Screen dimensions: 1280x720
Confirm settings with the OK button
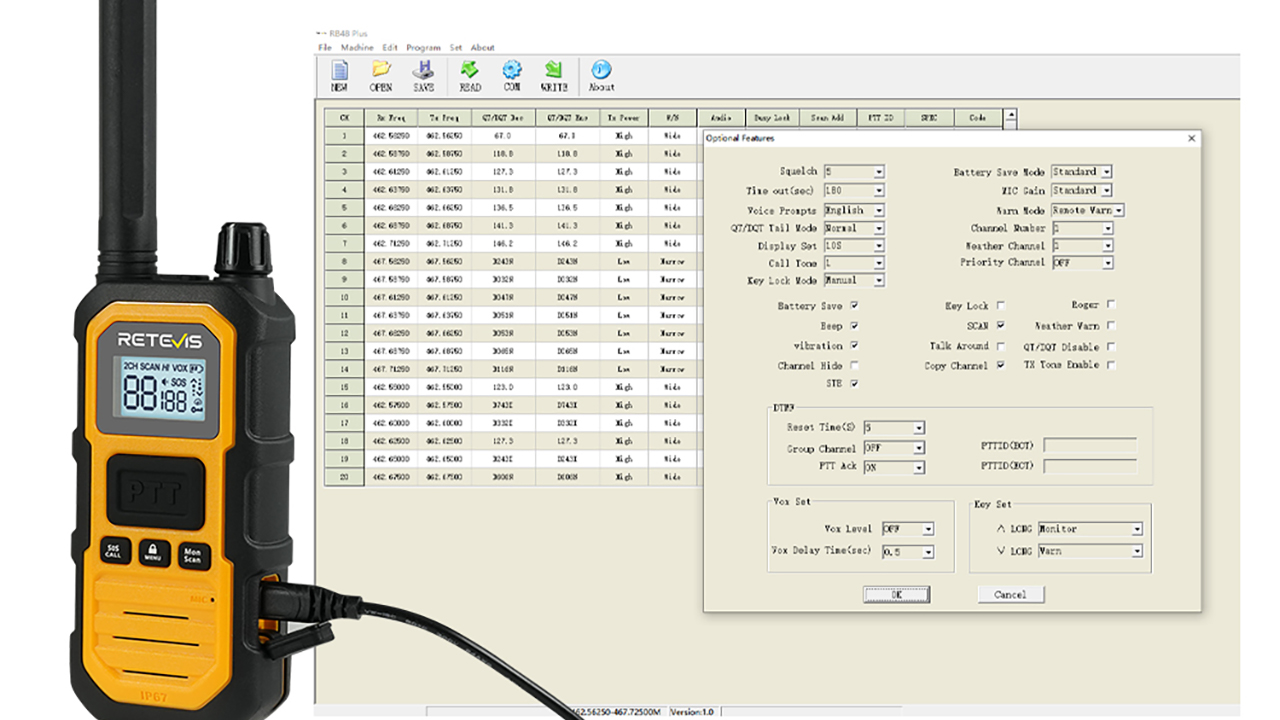(897, 594)
